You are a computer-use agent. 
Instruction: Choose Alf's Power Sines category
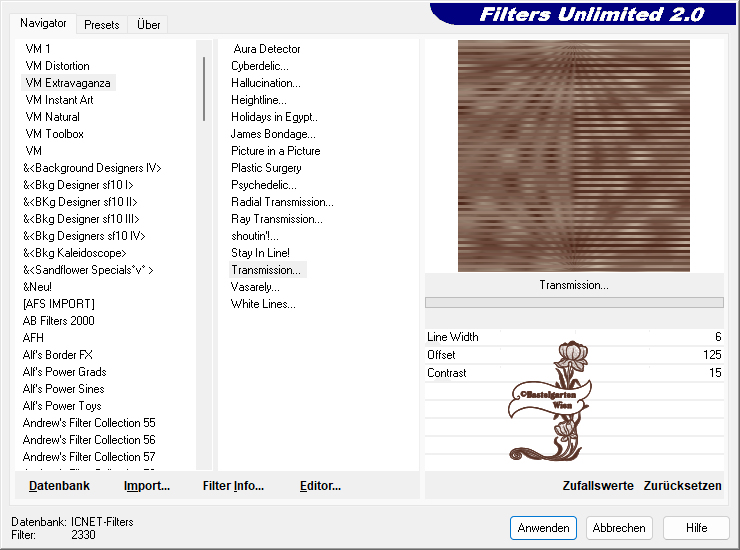[x=63, y=389]
